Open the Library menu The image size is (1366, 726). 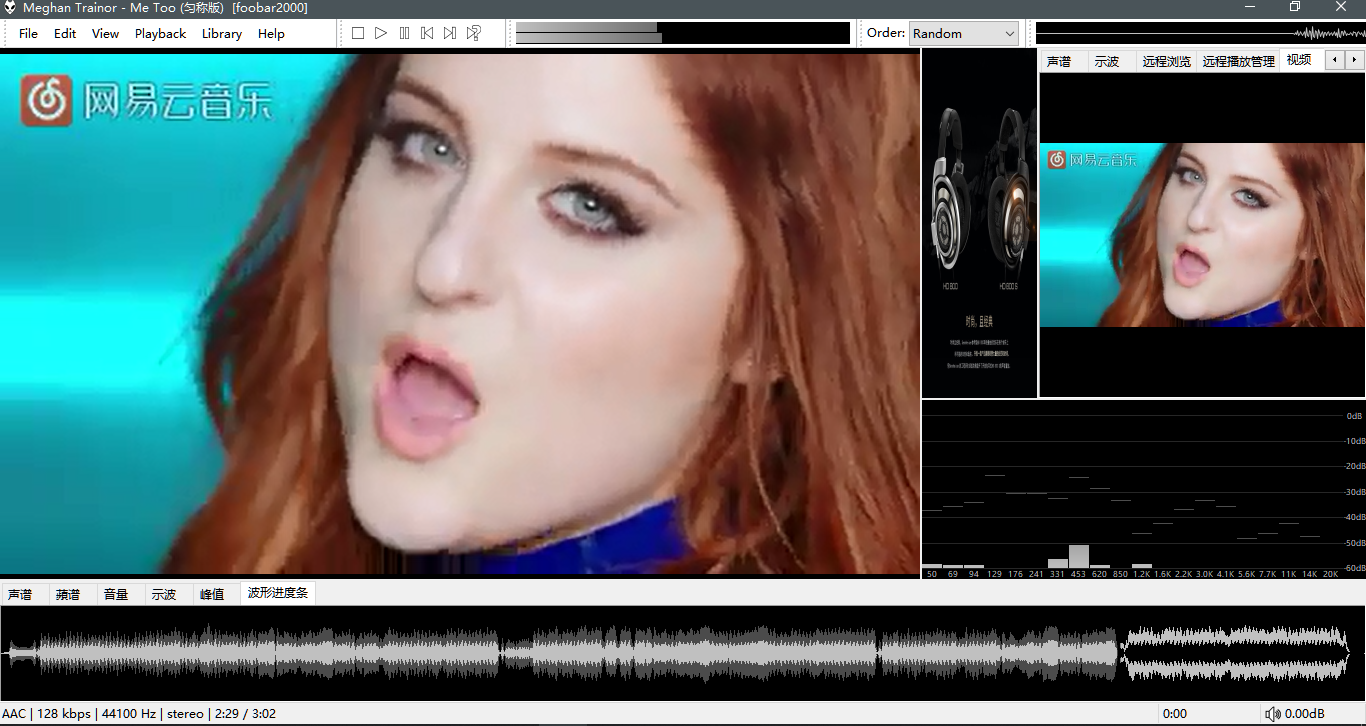pyautogui.click(x=221, y=33)
